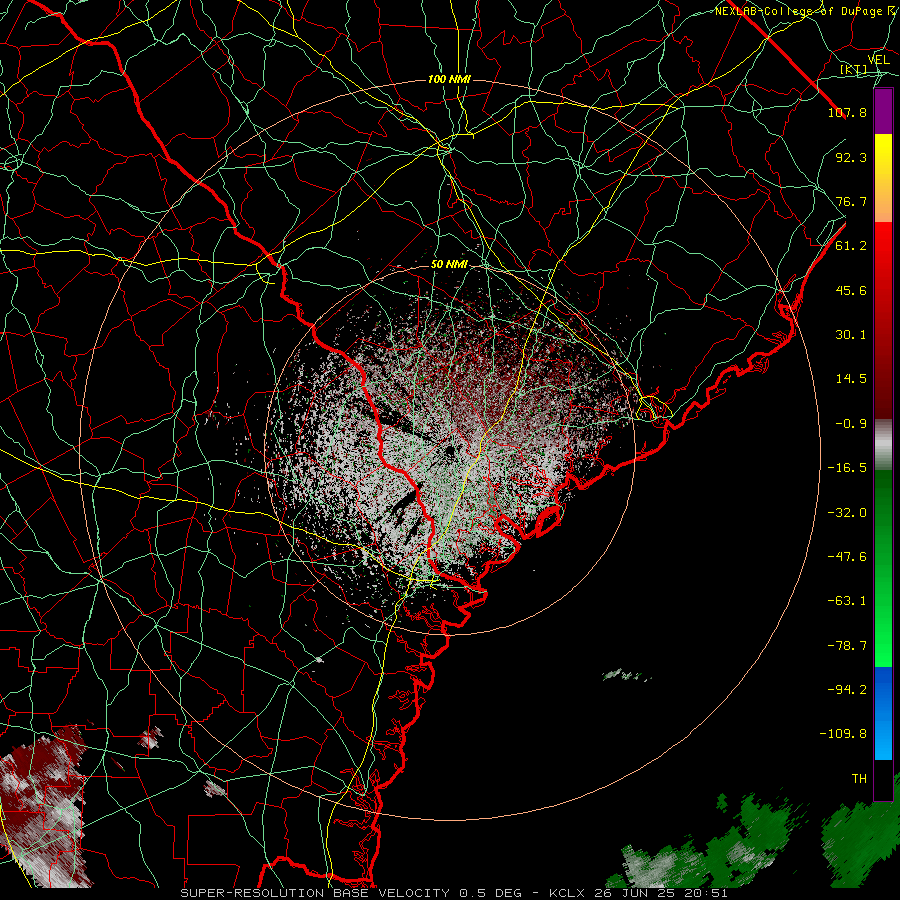Click the SUPER-RESOLUTION BASE VELOCITY caption text

[x=317, y=893]
